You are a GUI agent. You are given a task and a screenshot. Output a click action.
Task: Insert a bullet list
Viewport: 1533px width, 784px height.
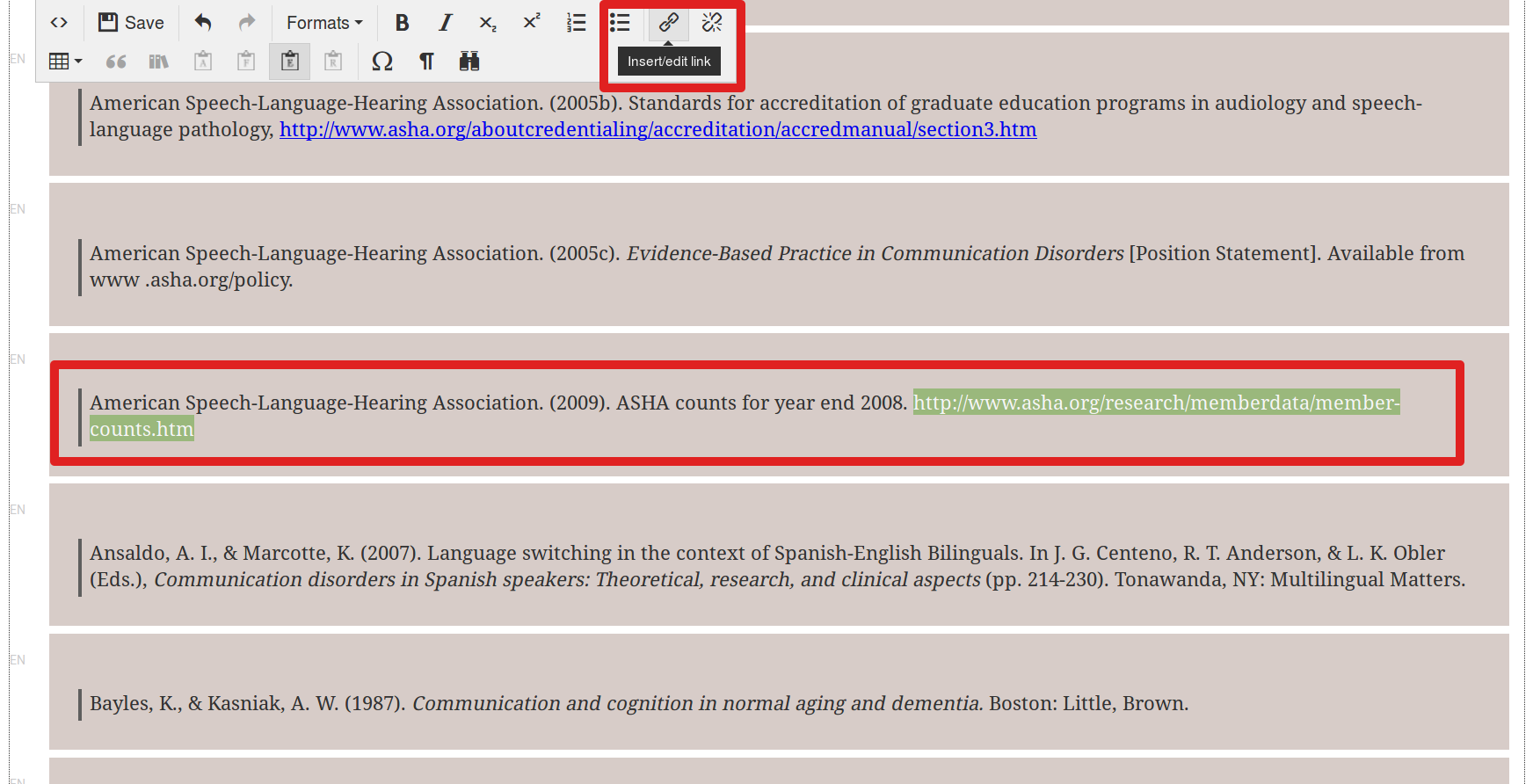coord(620,23)
